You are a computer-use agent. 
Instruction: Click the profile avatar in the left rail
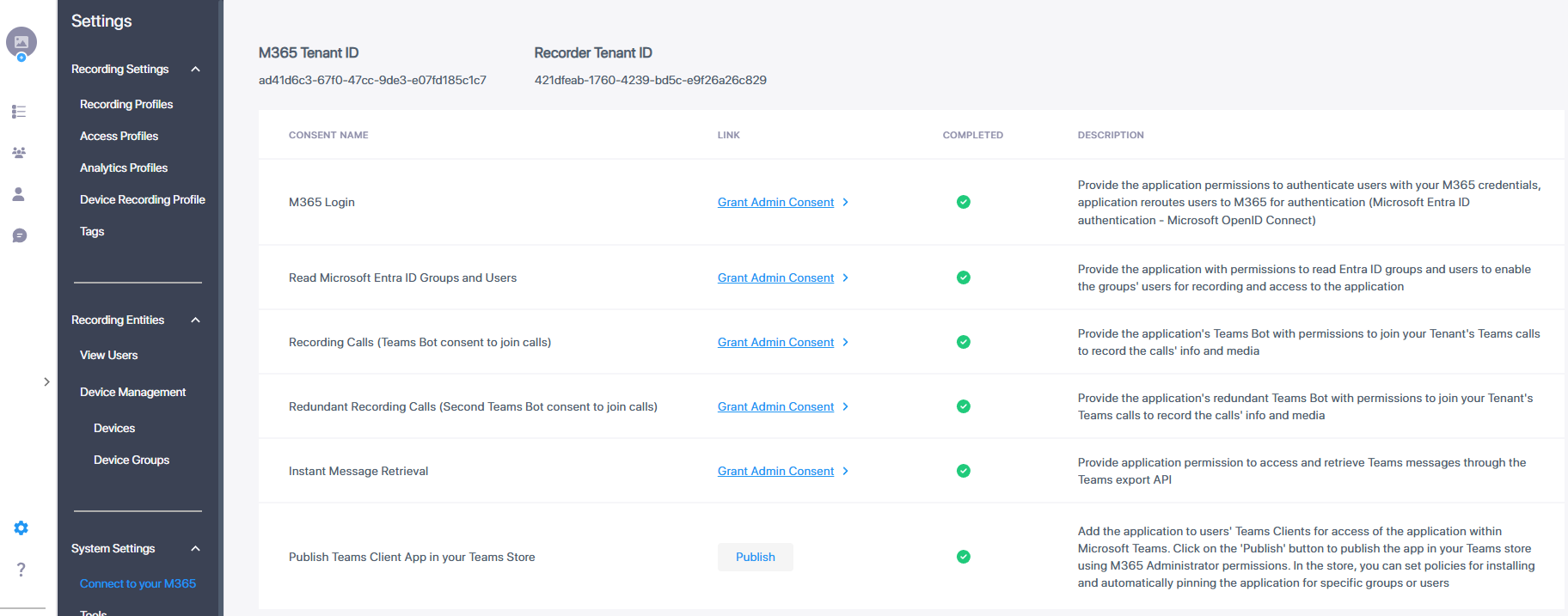21,41
